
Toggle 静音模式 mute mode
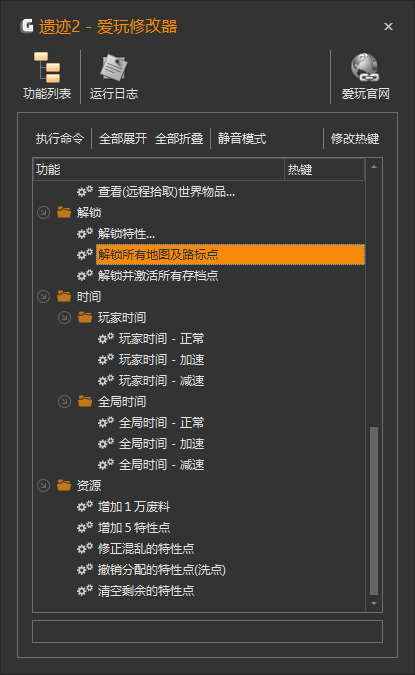point(242,139)
